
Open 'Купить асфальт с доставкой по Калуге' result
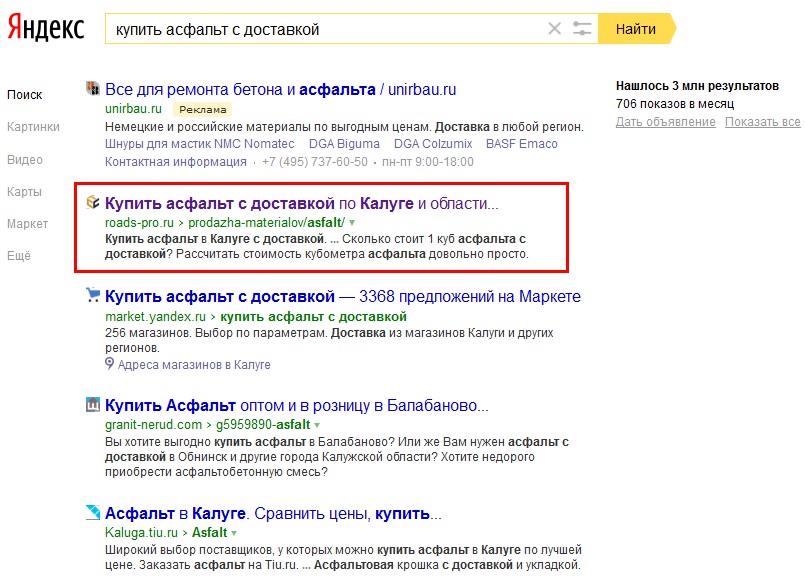(x=302, y=203)
